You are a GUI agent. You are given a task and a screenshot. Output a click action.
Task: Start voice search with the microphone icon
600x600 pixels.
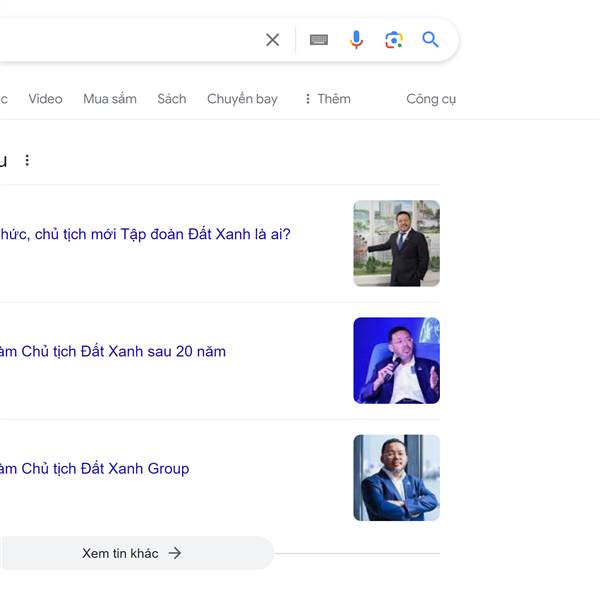pyautogui.click(x=356, y=39)
